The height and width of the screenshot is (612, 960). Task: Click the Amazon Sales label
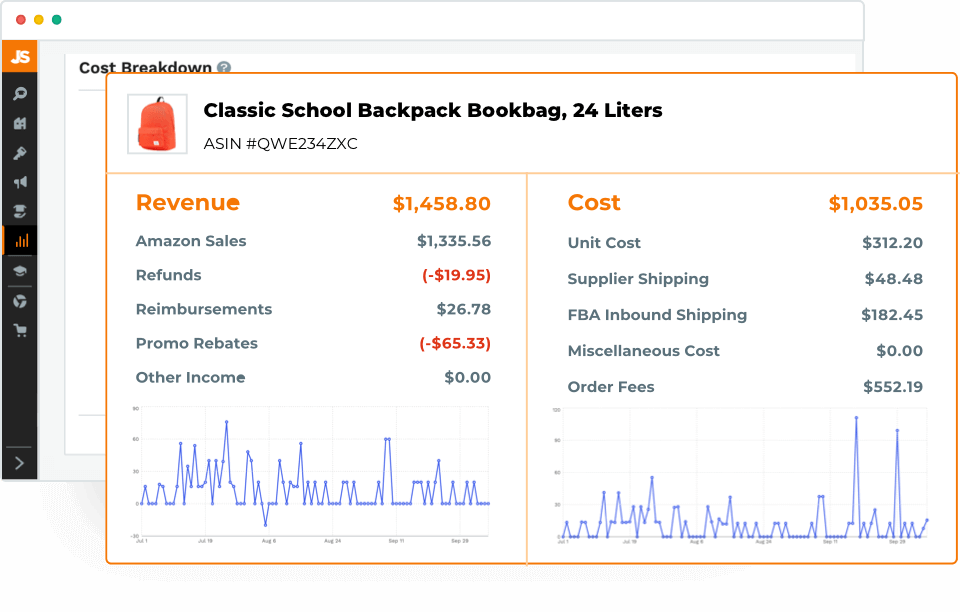point(191,241)
